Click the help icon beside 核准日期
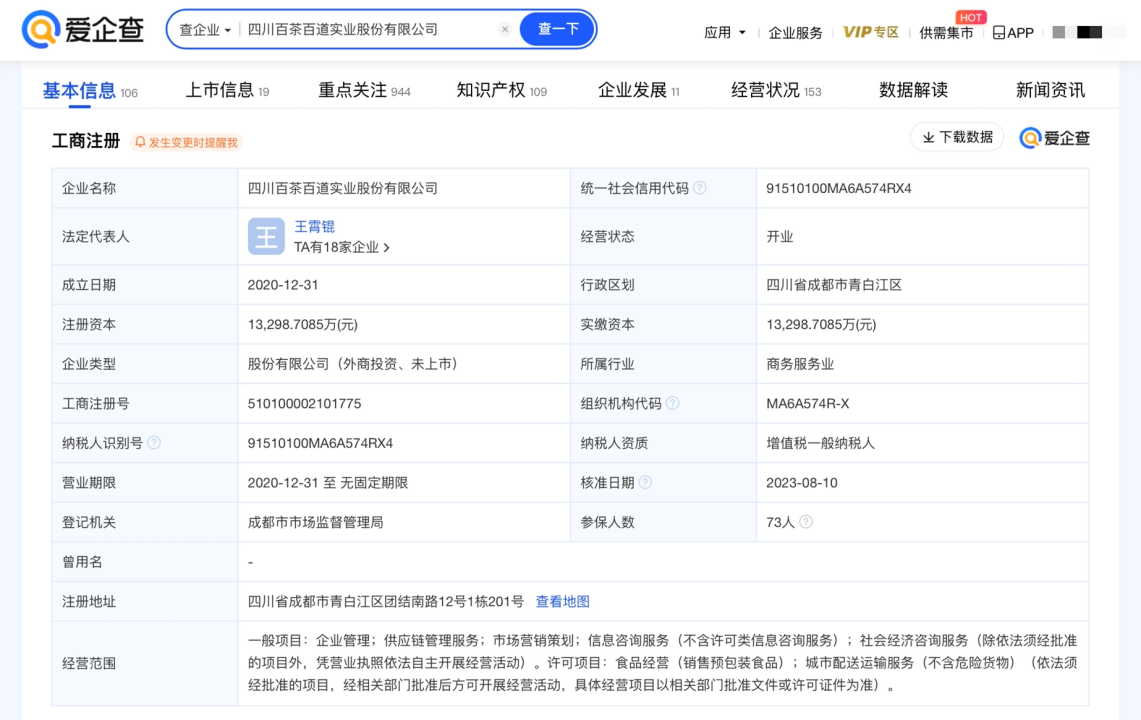The width and height of the screenshot is (1141, 720). 645,483
